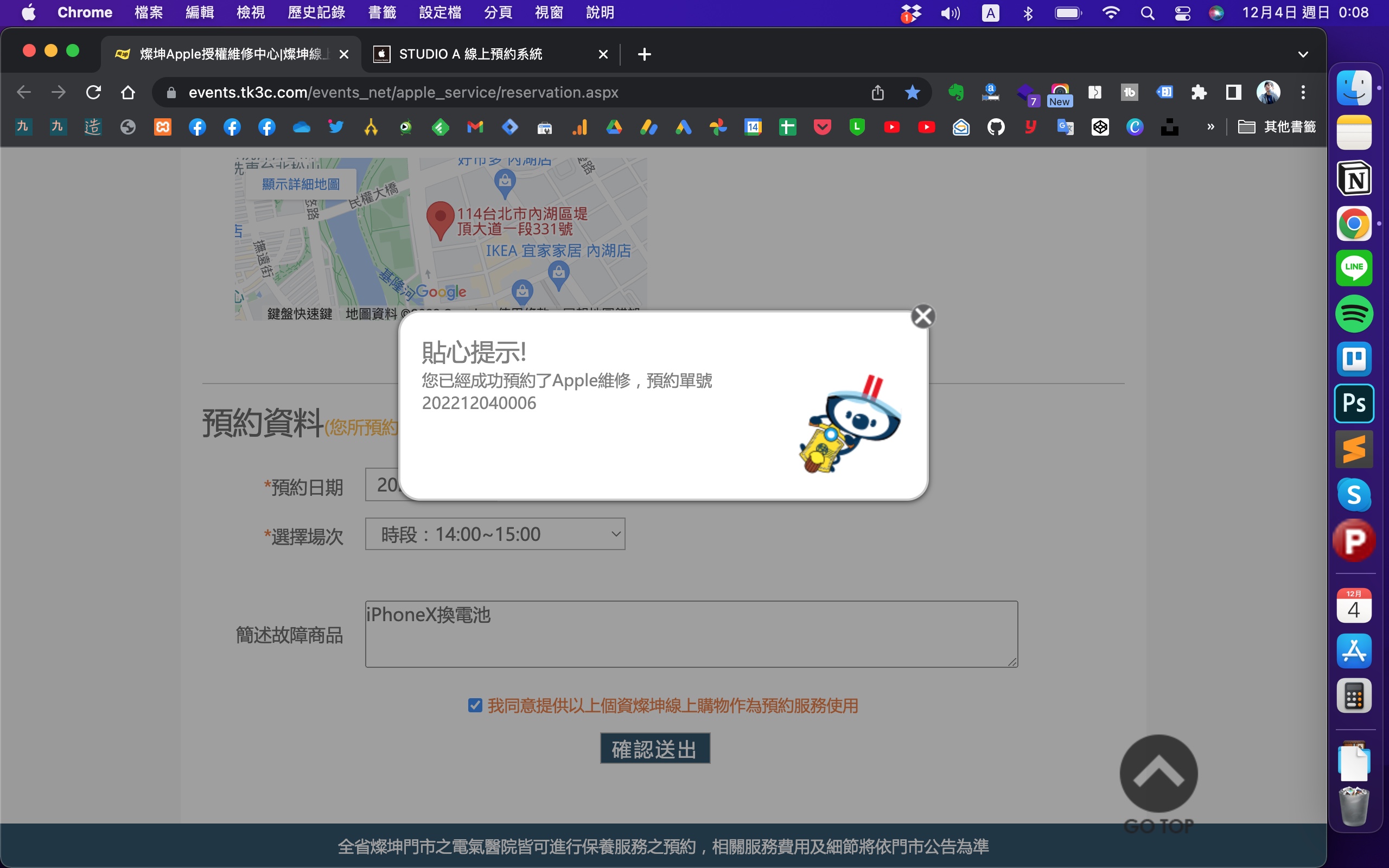Go to Chrome home page
This screenshot has height=868, width=1389.
(x=128, y=92)
